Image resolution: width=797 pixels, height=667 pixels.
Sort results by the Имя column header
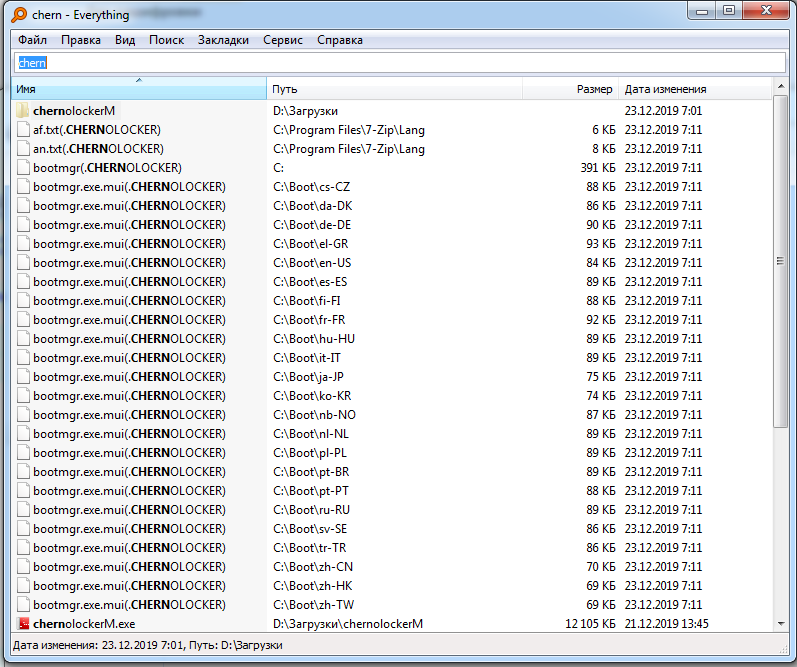point(139,89)
